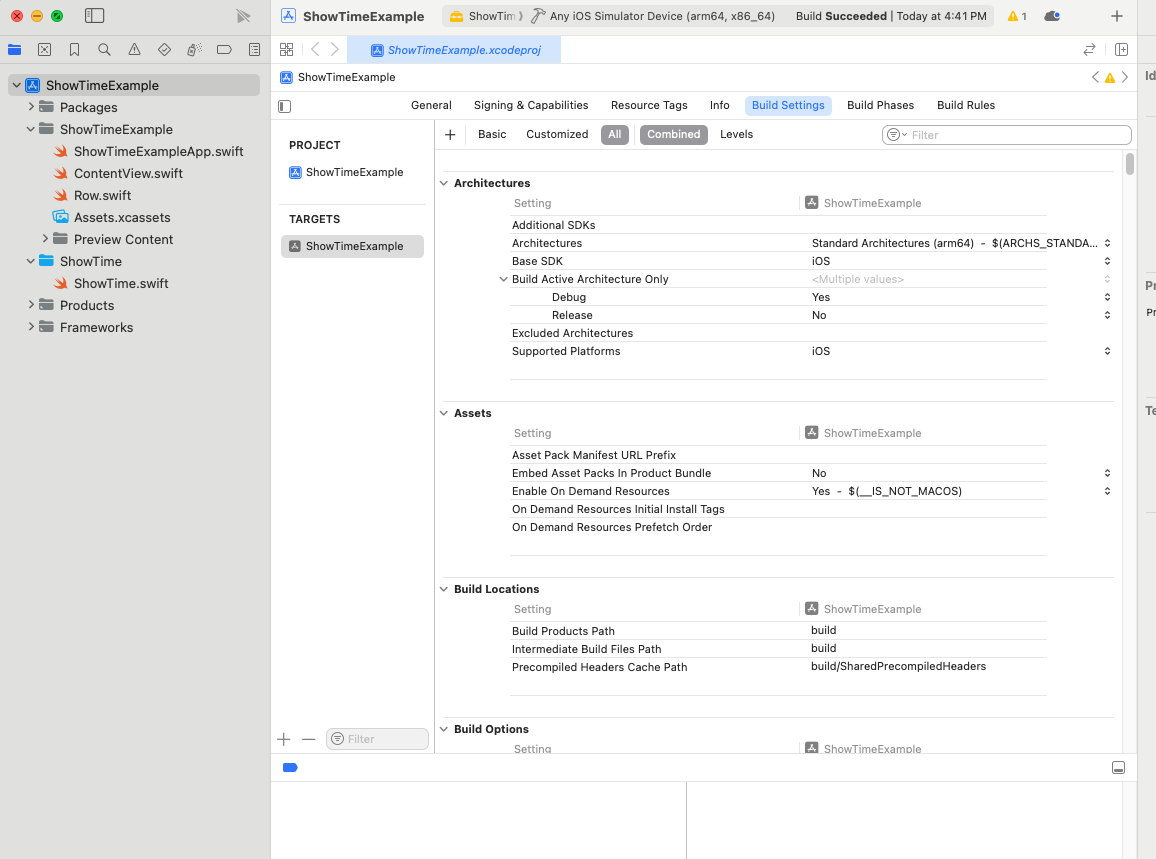Open the Breakpoint navigator icon
Screen dimensions: 1156x859
(224, 49)
